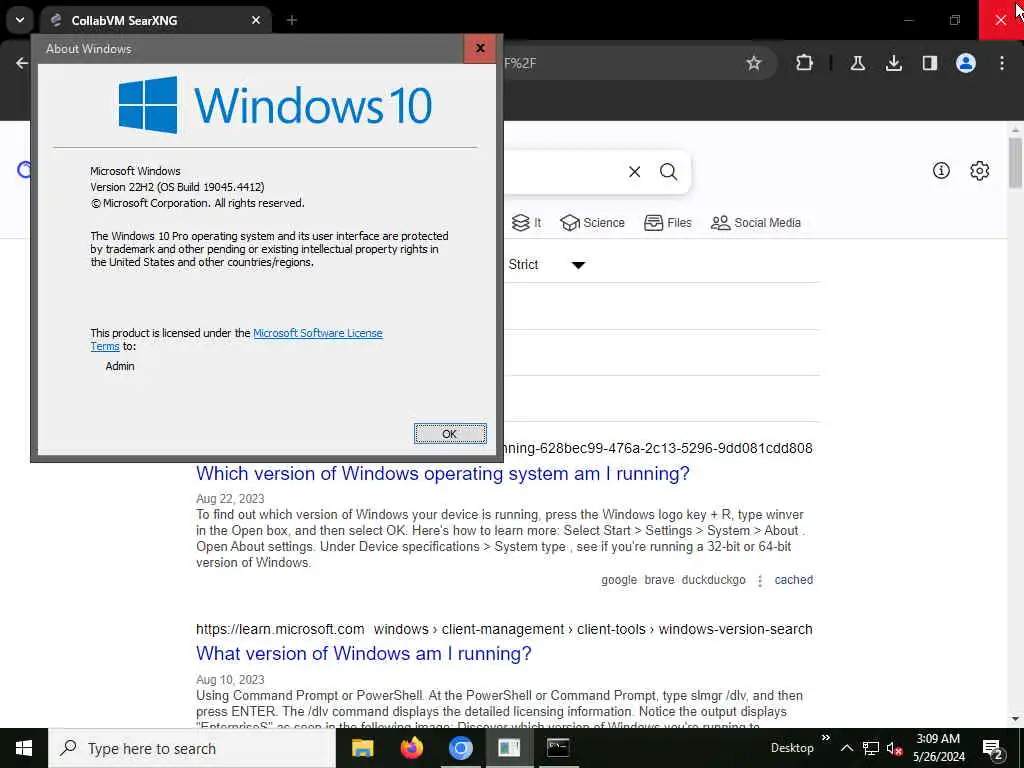Click the 'google' engine label

(618, 580)
